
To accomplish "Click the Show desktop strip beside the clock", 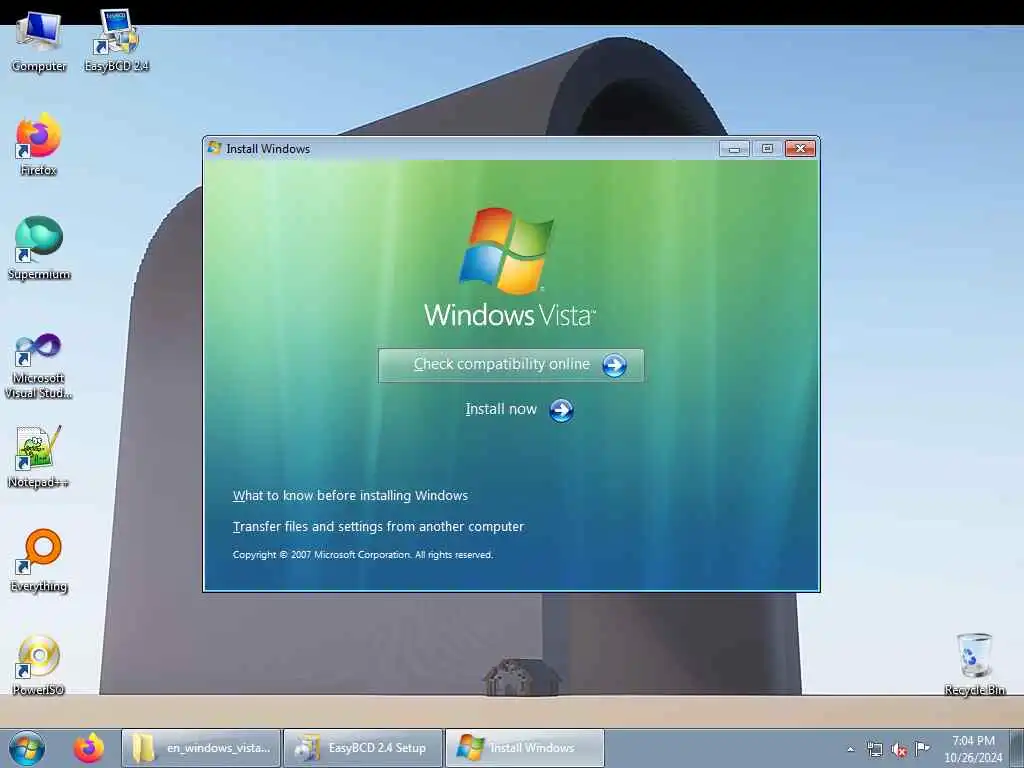I will pyautogui.click(x=1017, y=749).
